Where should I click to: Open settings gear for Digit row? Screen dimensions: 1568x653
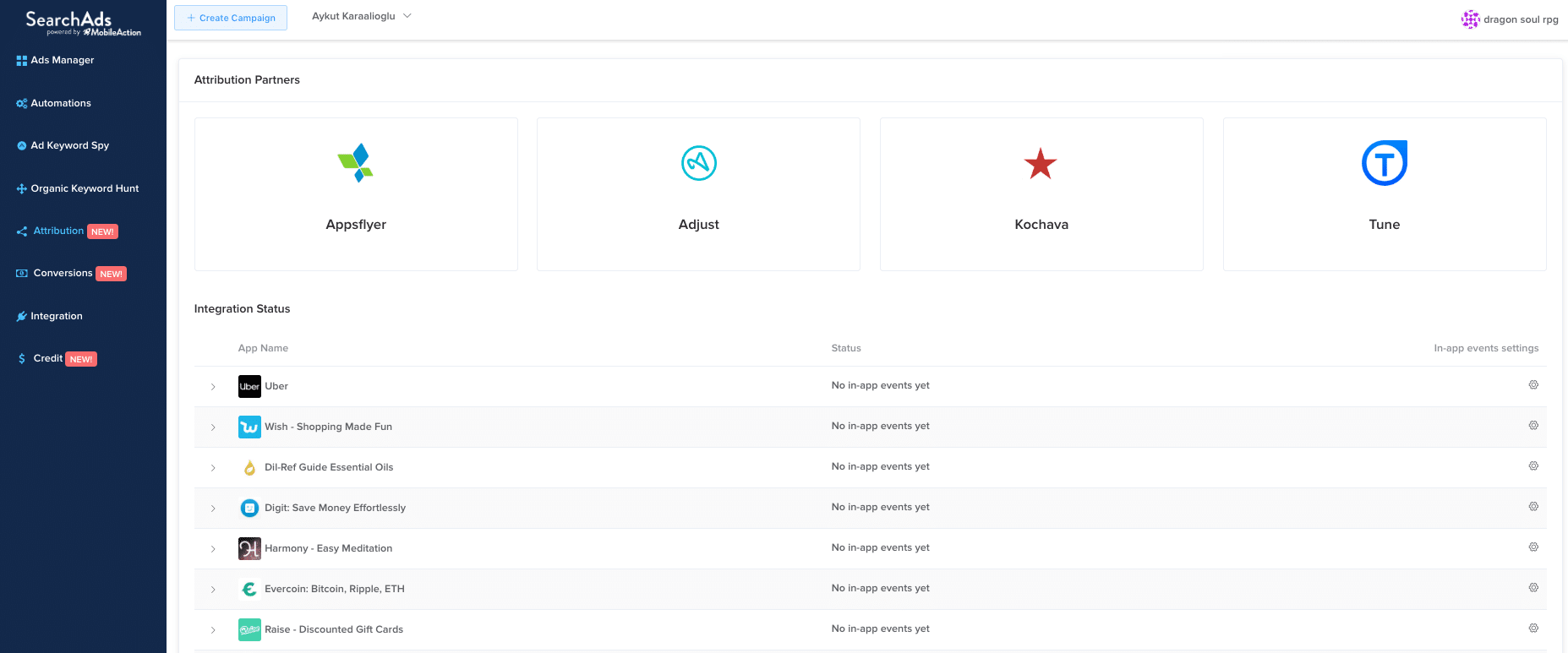[x=1533, y=507]
